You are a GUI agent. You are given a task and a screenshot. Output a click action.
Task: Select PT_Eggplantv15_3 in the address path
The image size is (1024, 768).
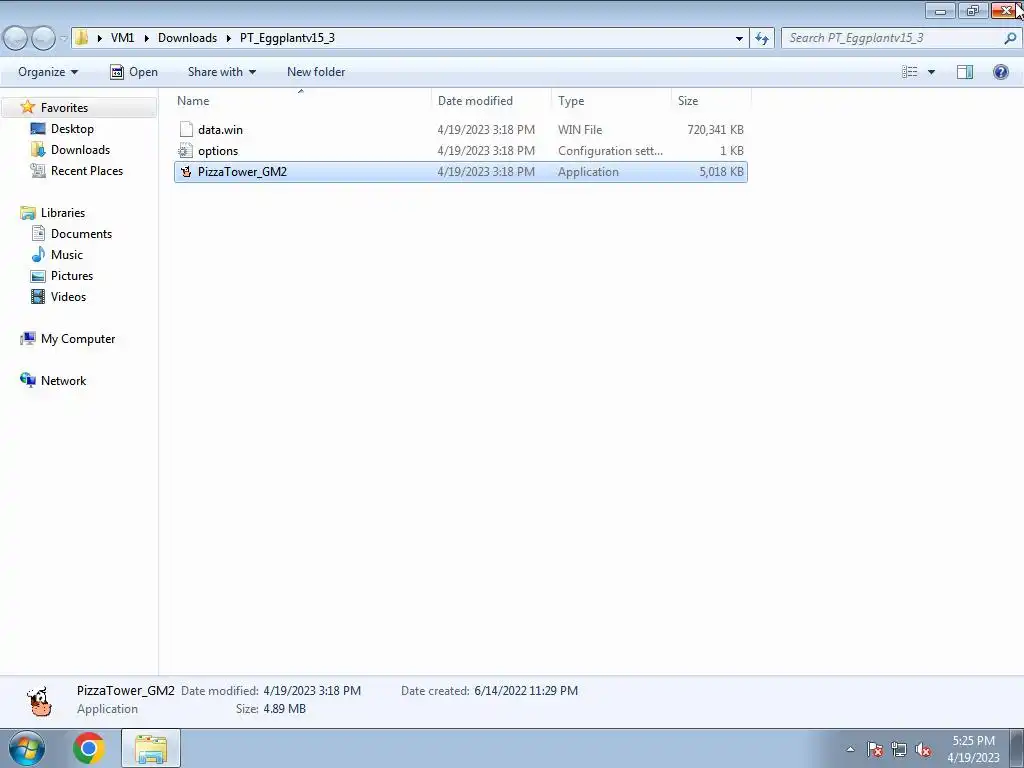point(287,38)
